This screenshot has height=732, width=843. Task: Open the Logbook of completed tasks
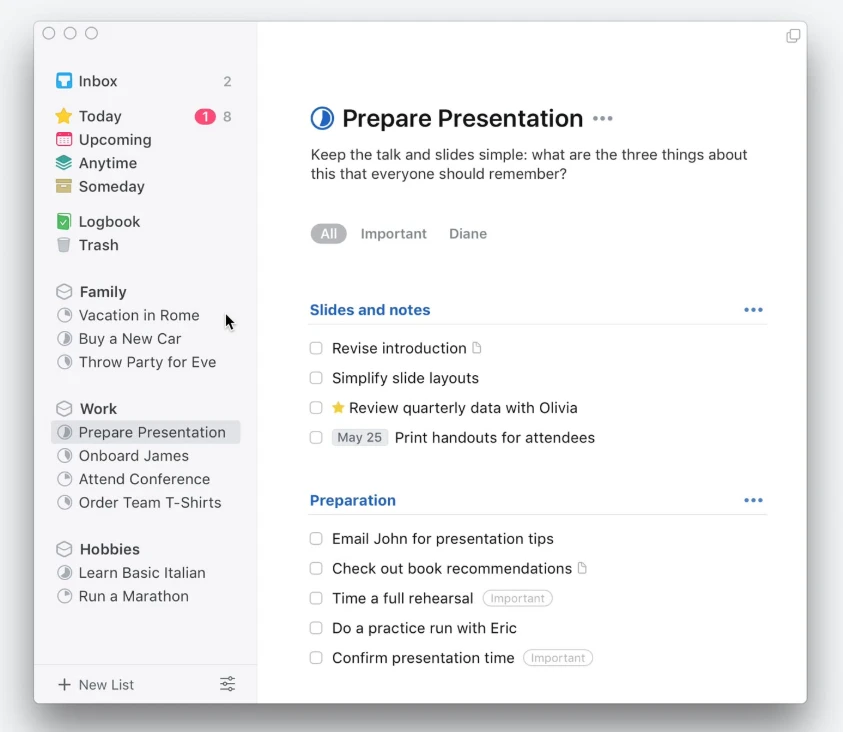point(109,221)
